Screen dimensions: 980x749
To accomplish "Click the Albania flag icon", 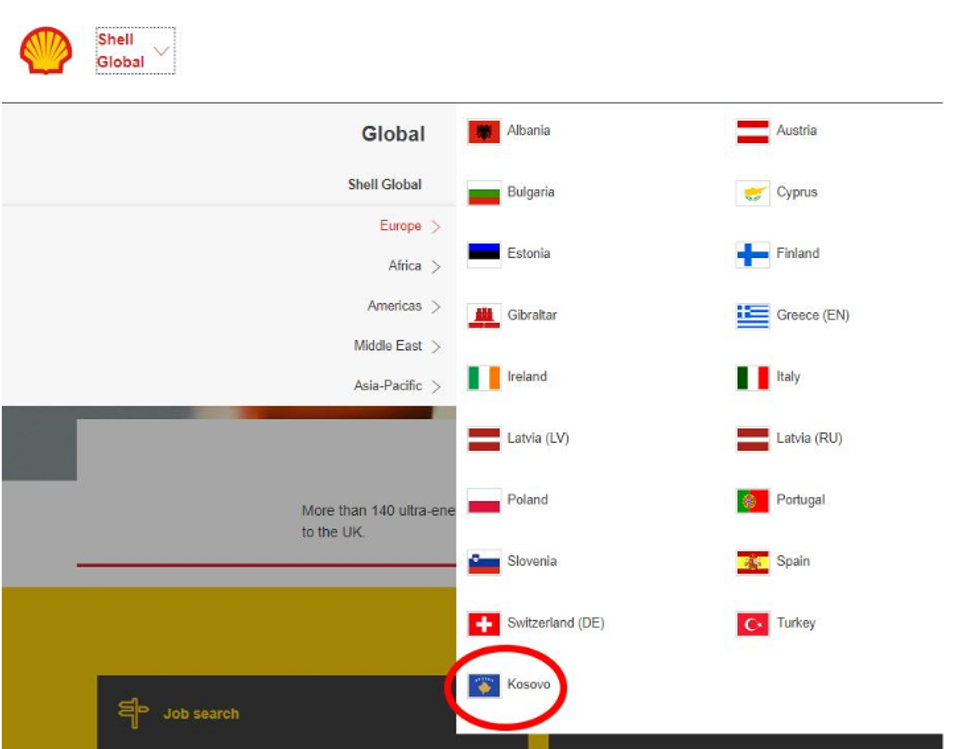I will tap(484, 132).
